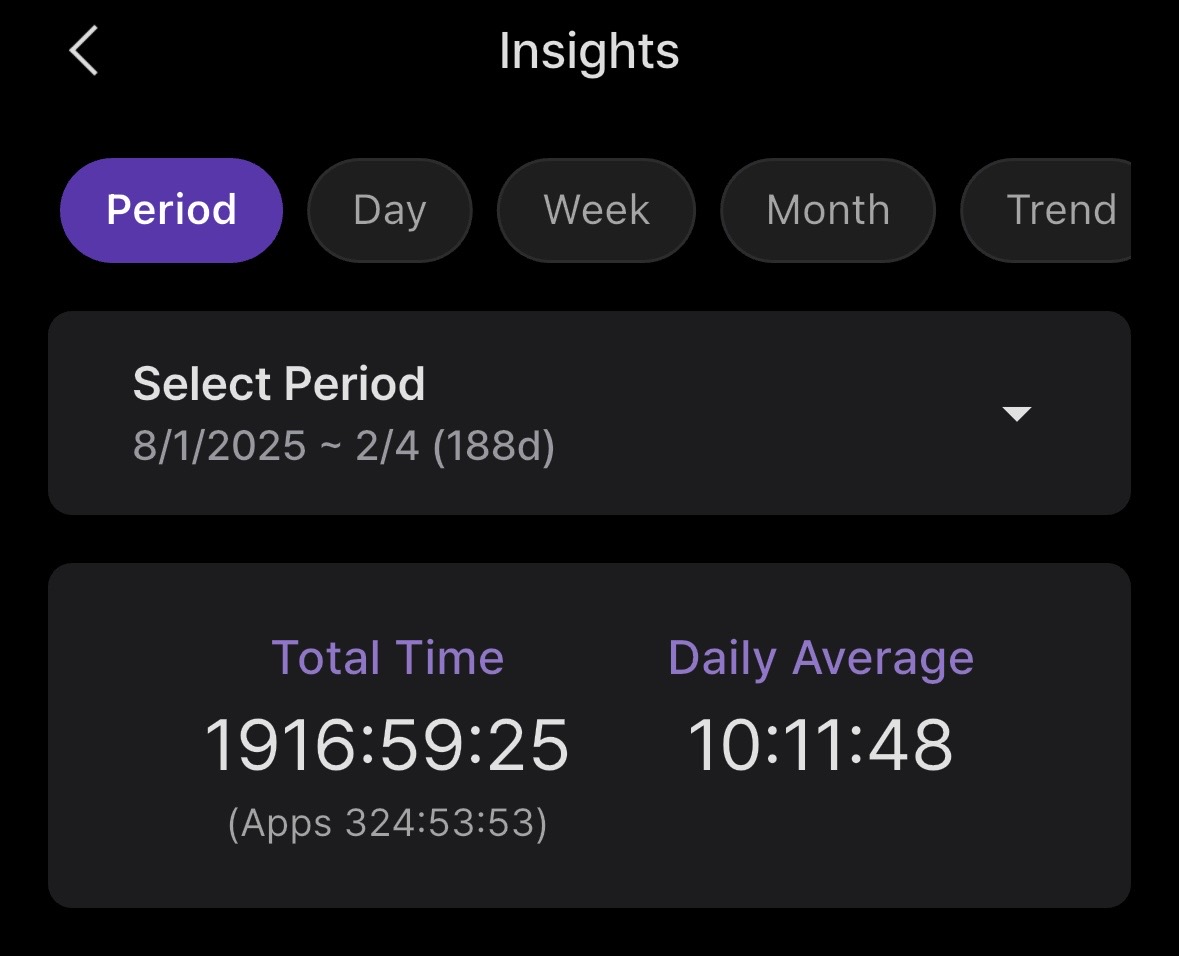Switch to the Day tab
The height and width of the screenshot is (956, 1179).
click(389, 210)
